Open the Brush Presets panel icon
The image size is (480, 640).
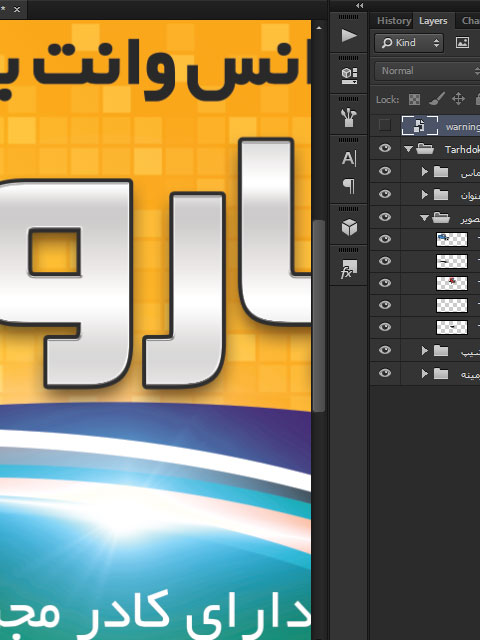(x=349, y=118)
